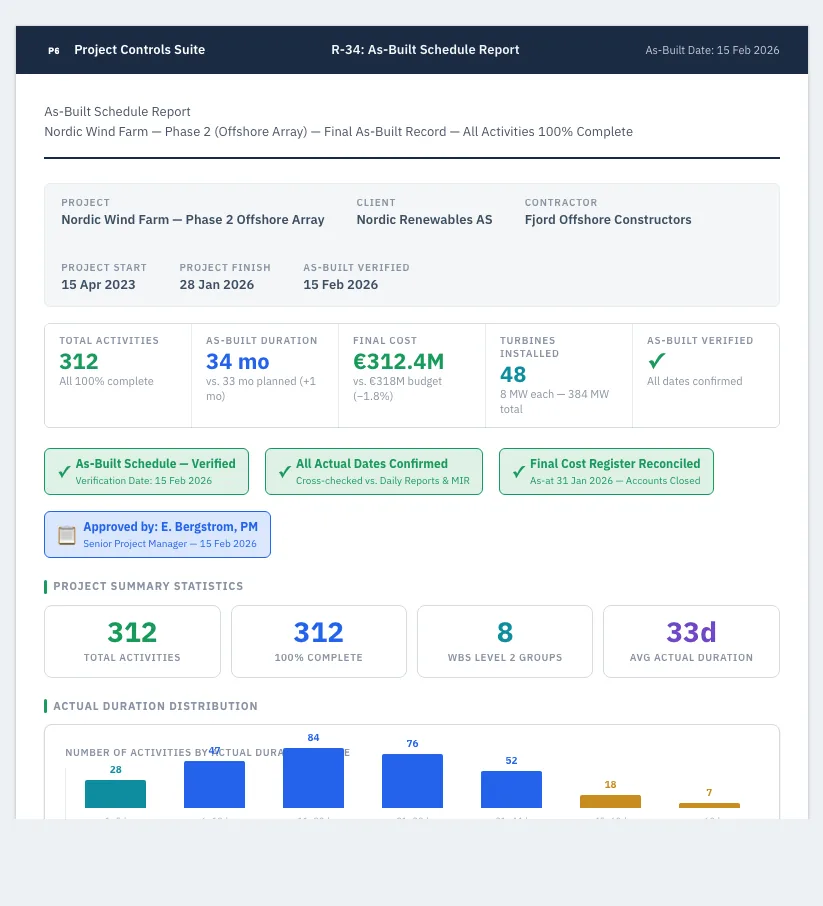Open the Approved by E. Bergstrom badge
The image size is (823, 906).
coord(157,534)
